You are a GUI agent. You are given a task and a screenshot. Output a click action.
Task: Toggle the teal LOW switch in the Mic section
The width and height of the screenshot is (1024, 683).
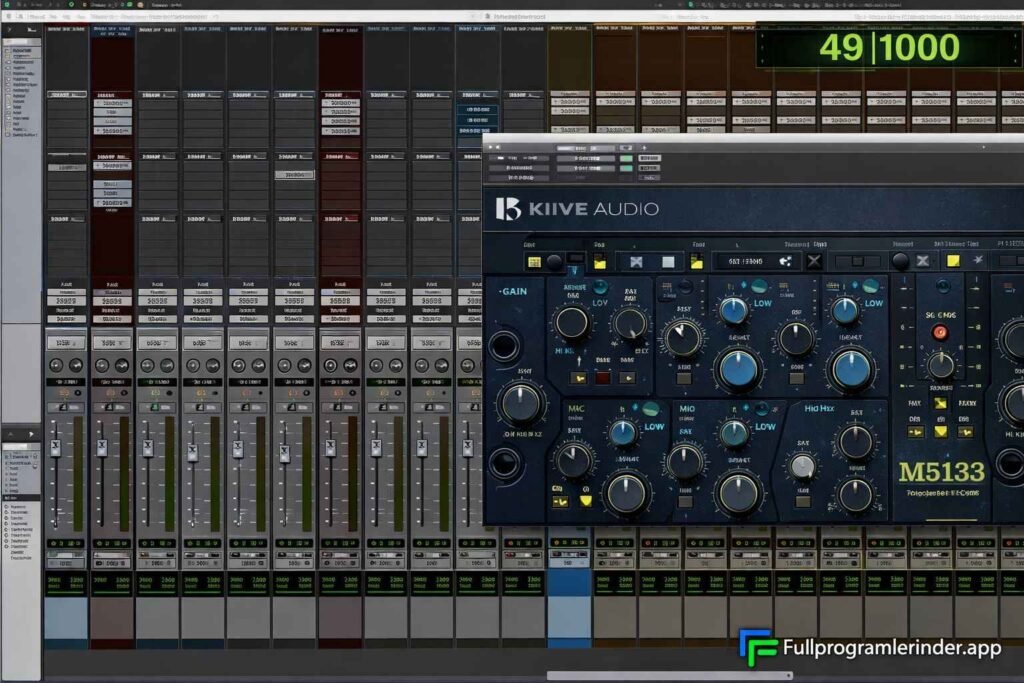click(650, 409)
